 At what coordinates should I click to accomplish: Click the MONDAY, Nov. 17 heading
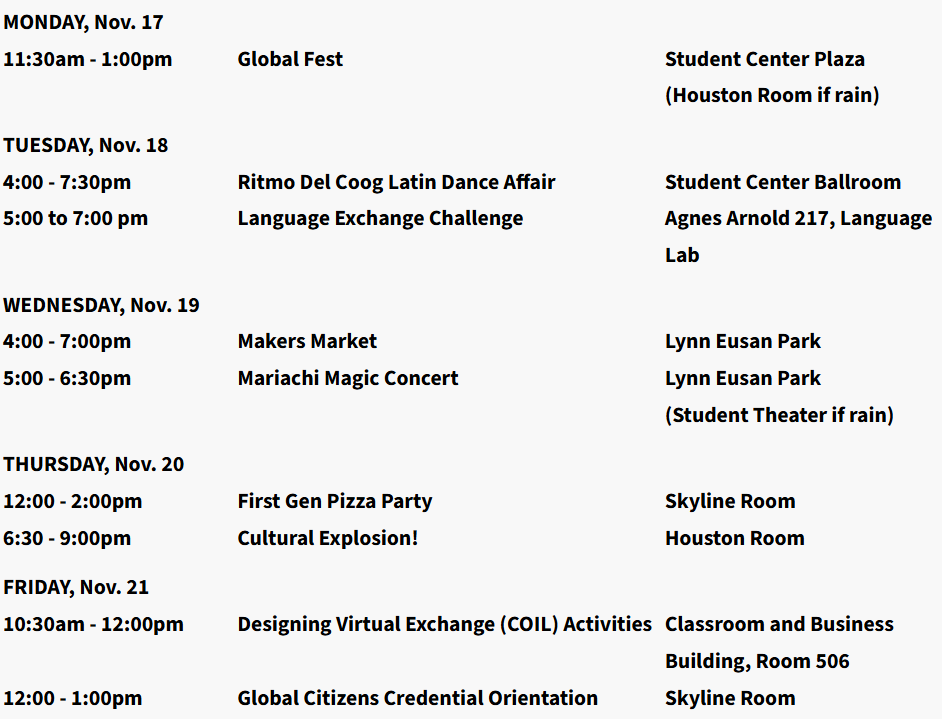tap(83, 22)
